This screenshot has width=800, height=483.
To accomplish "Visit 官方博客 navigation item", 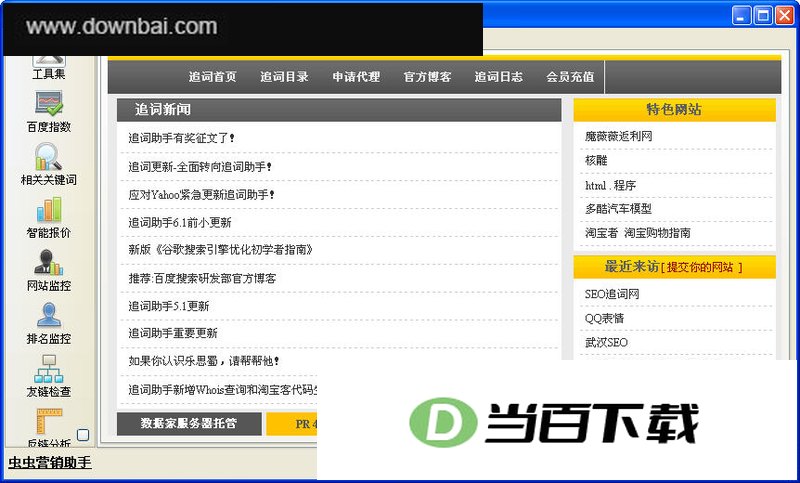I will coord(428,77).
